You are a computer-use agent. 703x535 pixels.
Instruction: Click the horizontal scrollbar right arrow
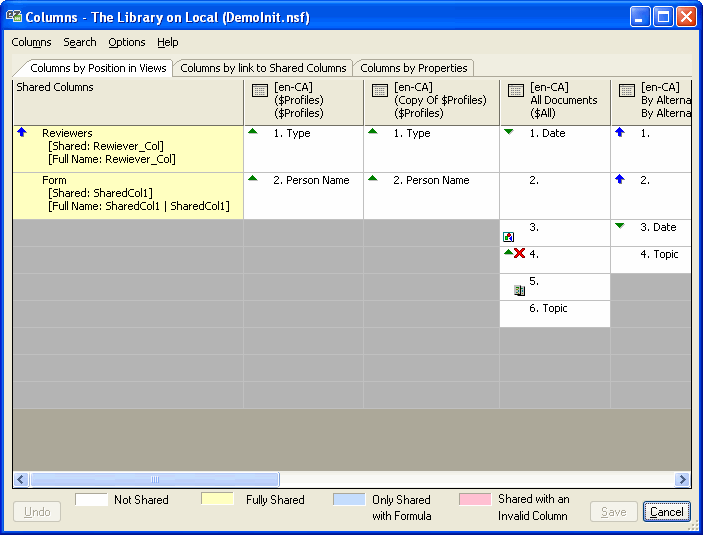(x=683, y=480)
